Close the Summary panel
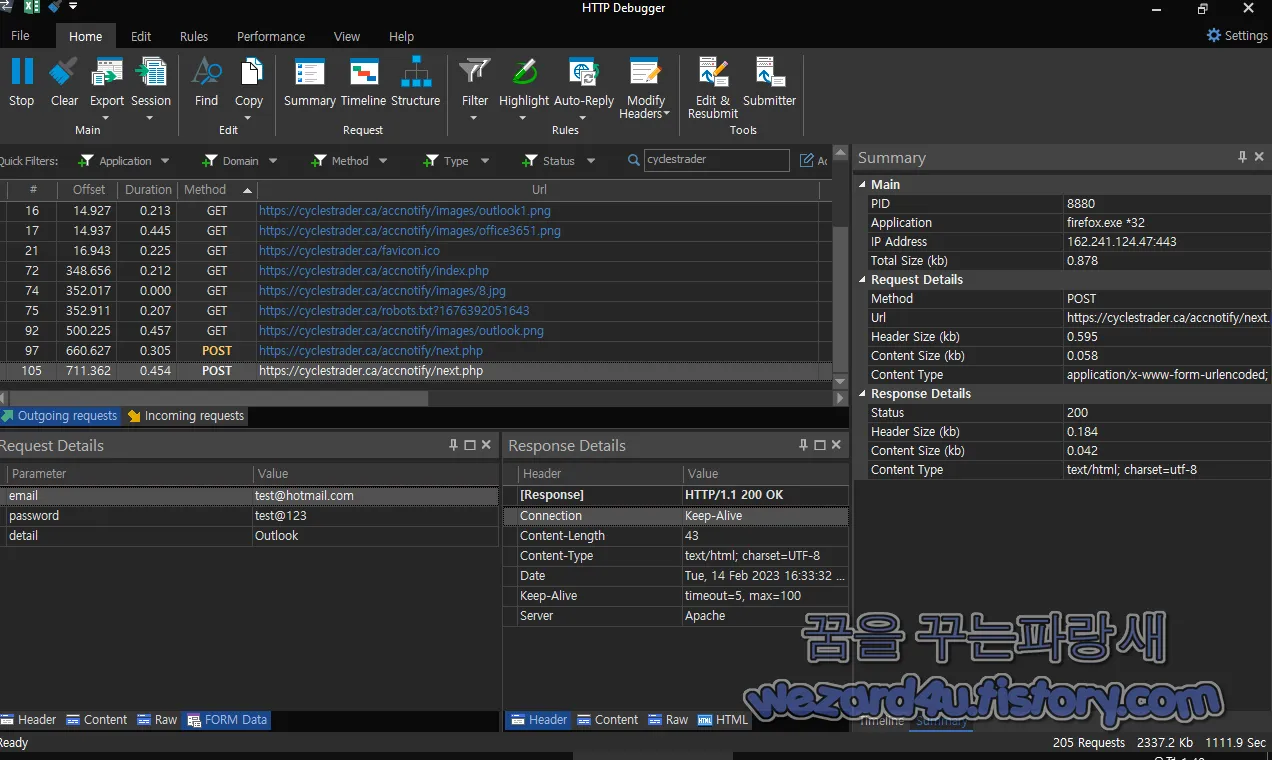Image resolution: width=1272 pixels, height=760 pixels. (1259, 157)
